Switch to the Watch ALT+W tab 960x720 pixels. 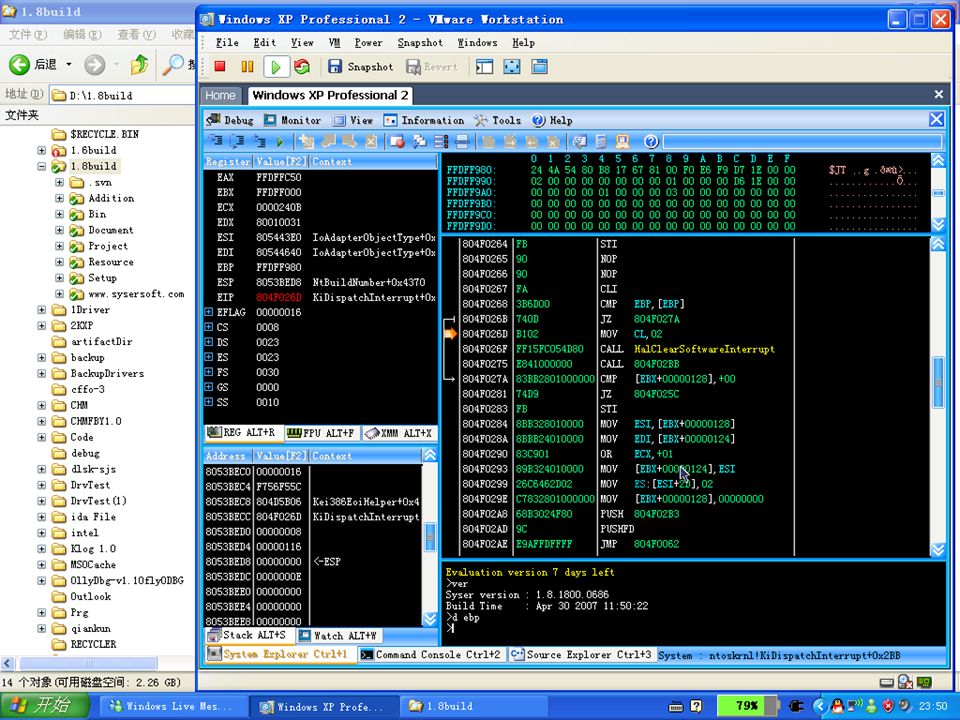[338, 636]
